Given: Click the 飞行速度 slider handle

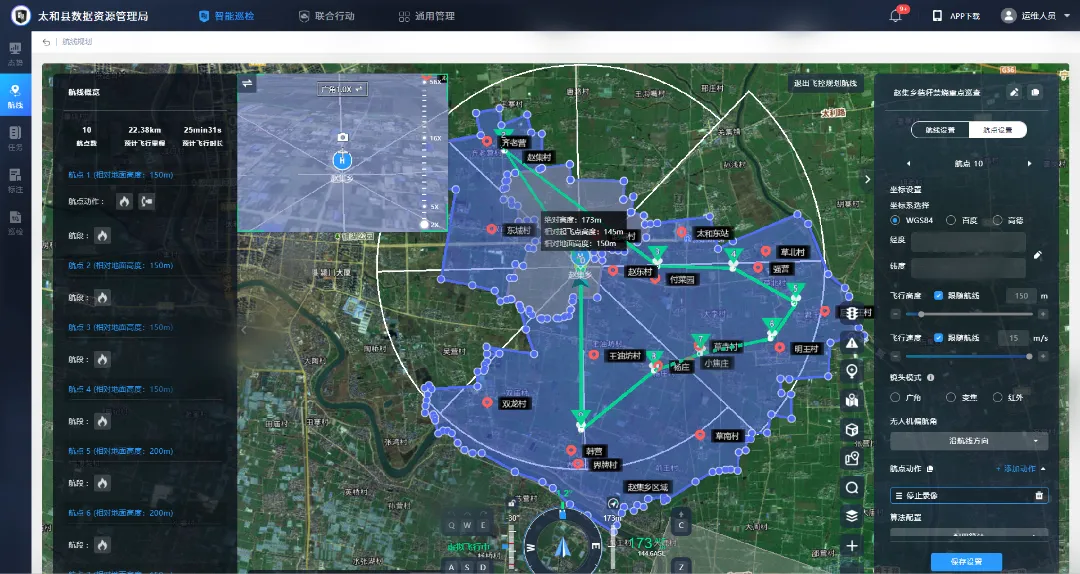Looking at the screenshot, I should (1029, 356).
